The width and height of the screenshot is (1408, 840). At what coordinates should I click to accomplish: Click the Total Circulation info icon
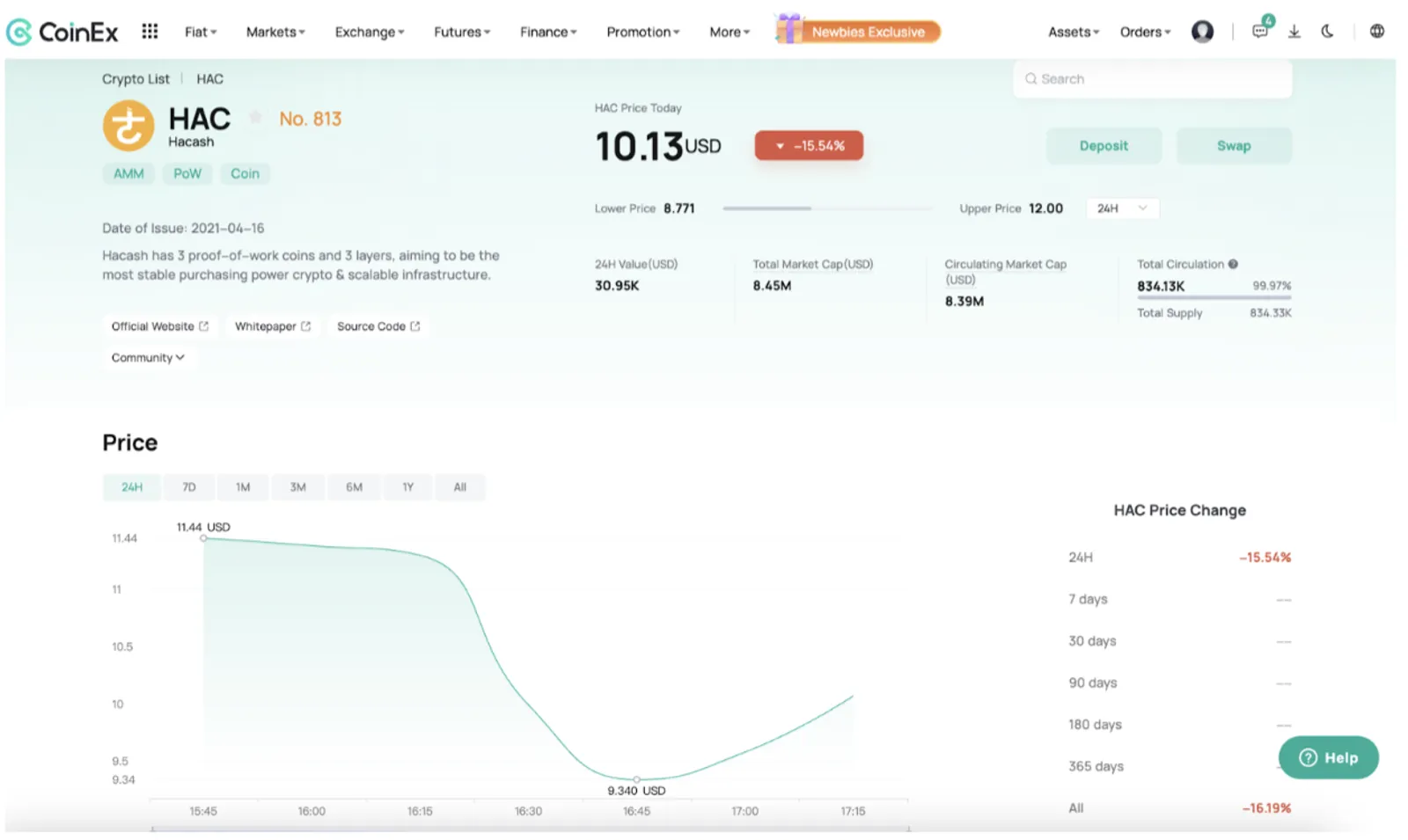point(1233,264)
